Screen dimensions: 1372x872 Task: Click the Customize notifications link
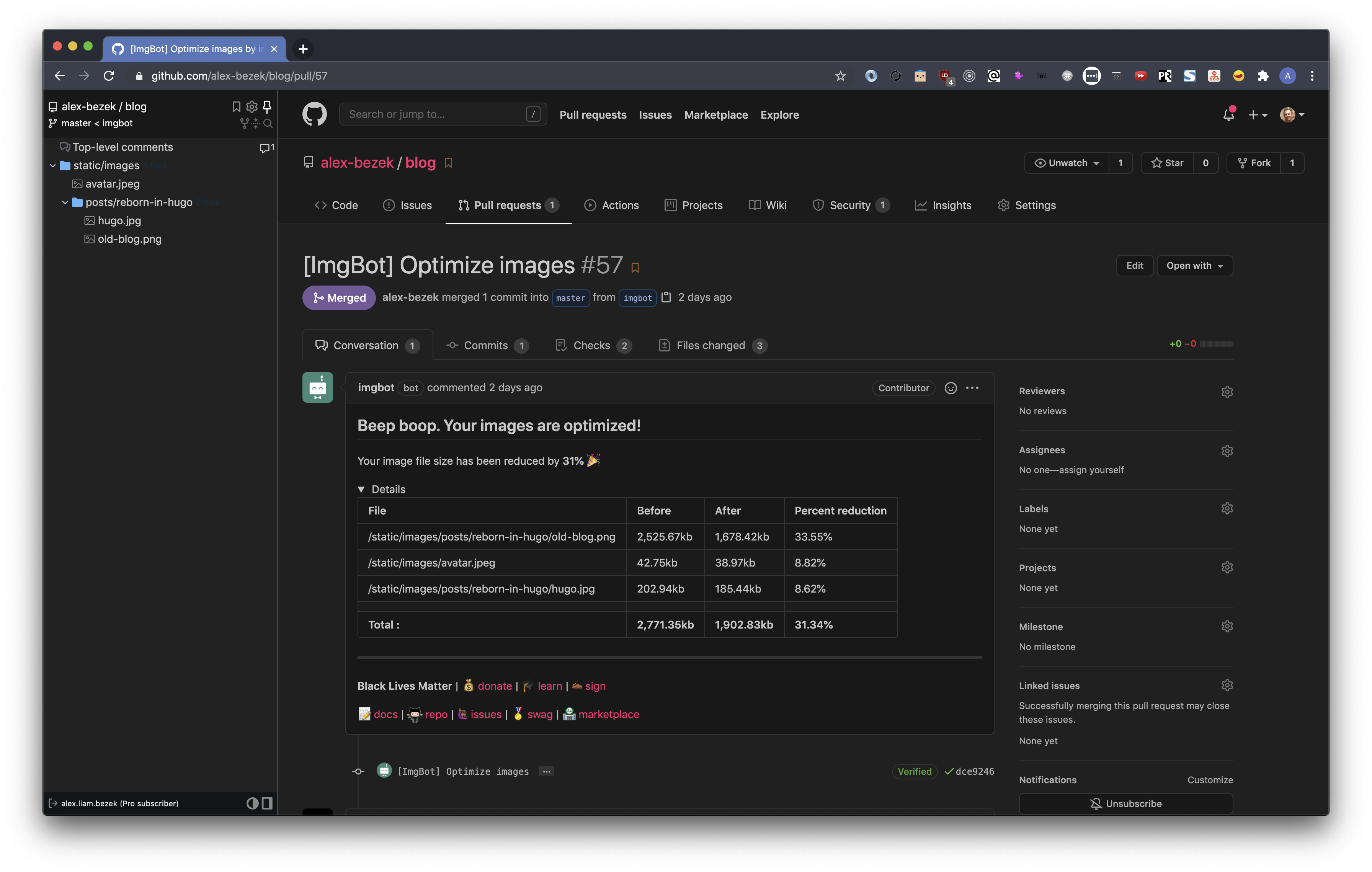click(1210, 780)
